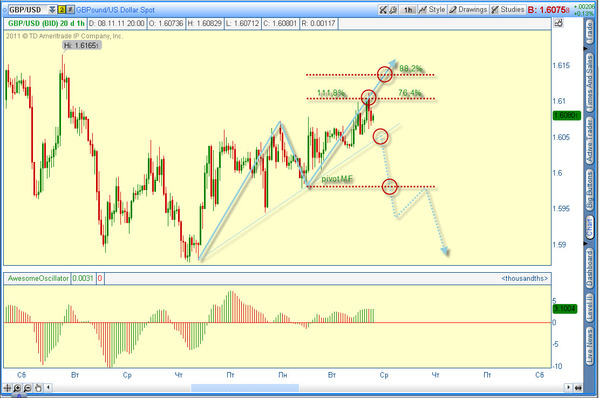The height and width of the screenshot is (398, 599).
Task: Click the 0.0031 oscillator value
Action: [x=83, y=278]
